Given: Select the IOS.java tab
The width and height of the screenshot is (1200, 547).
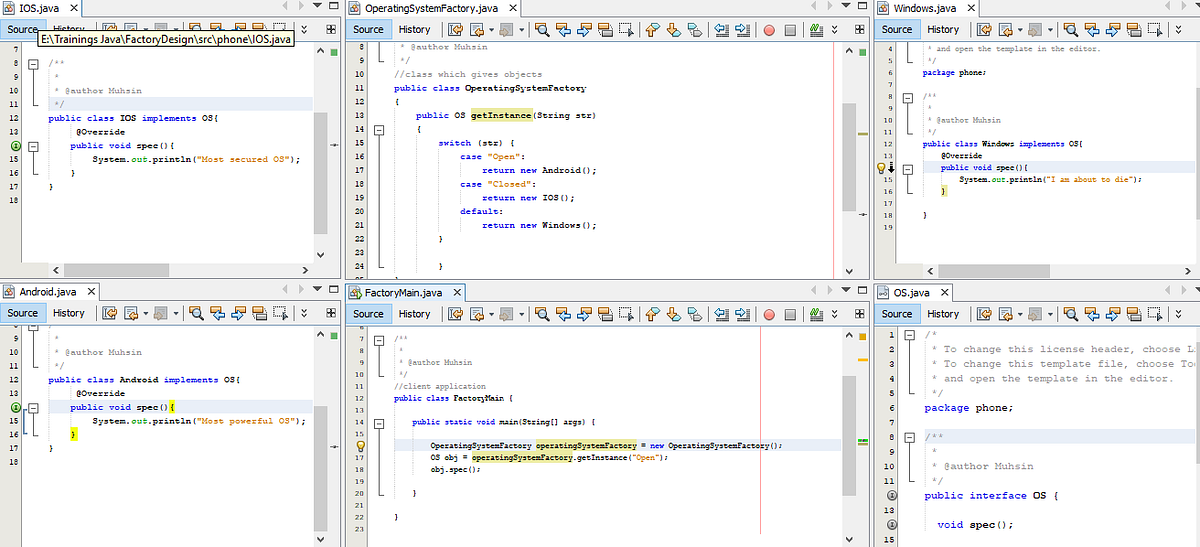Looking at the screenshot, I should tap(38, 8).
